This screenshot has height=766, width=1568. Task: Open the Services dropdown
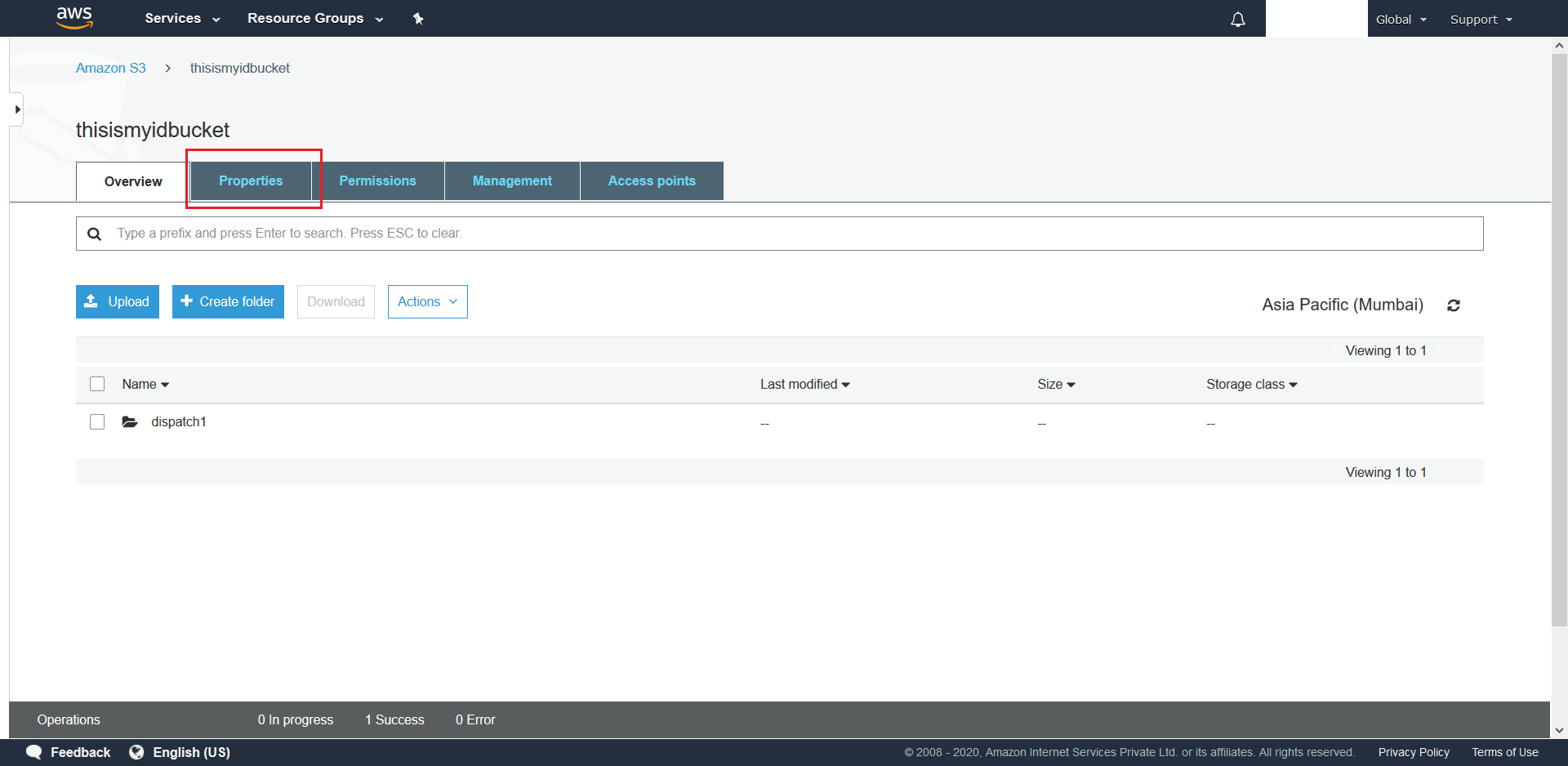(182, 18)
